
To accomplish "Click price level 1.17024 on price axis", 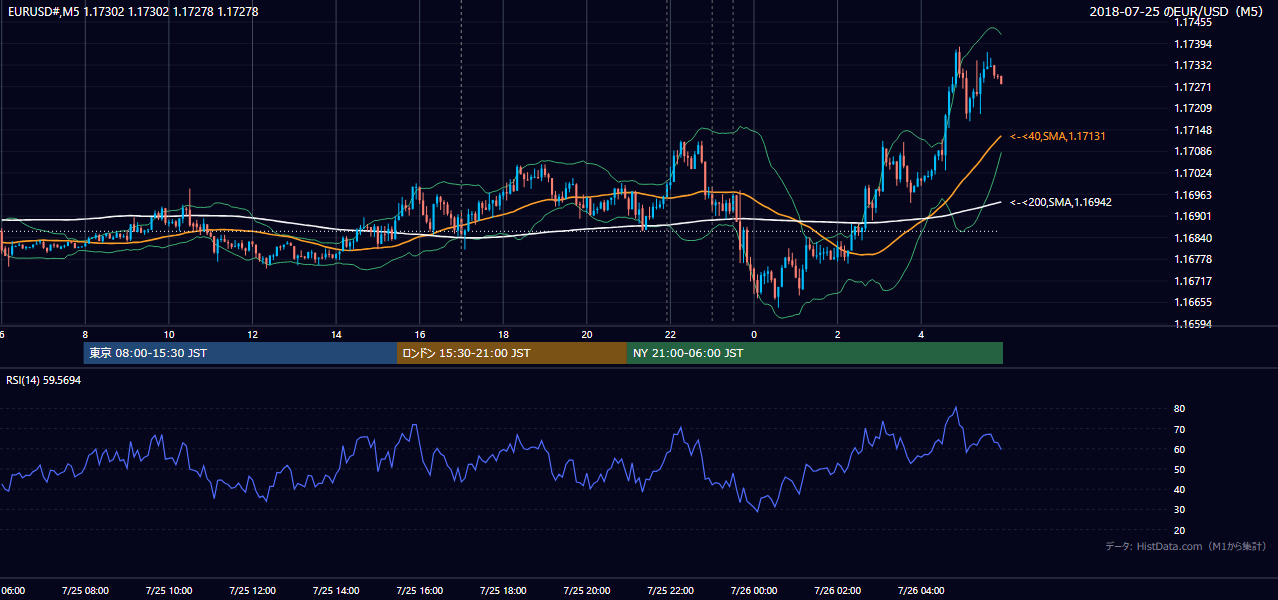I will [x=1192, y=173].
